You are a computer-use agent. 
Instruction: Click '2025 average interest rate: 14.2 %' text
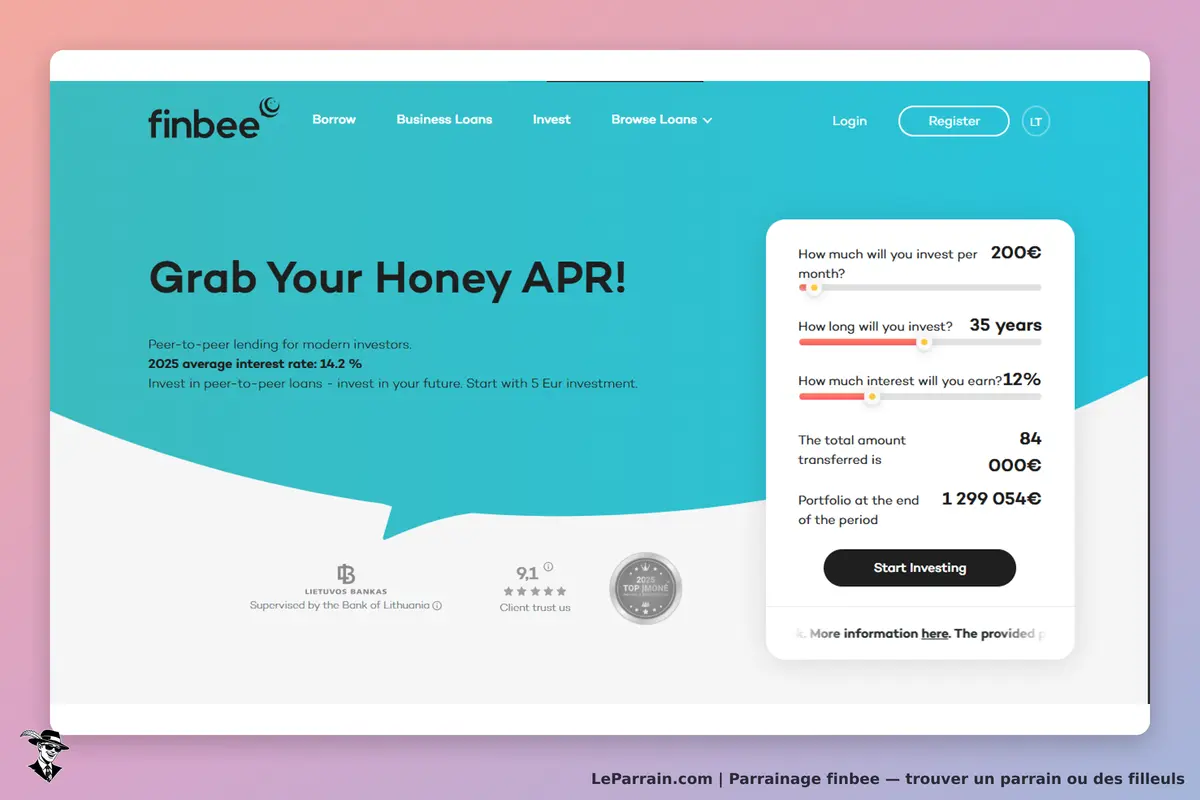[255, 364]
